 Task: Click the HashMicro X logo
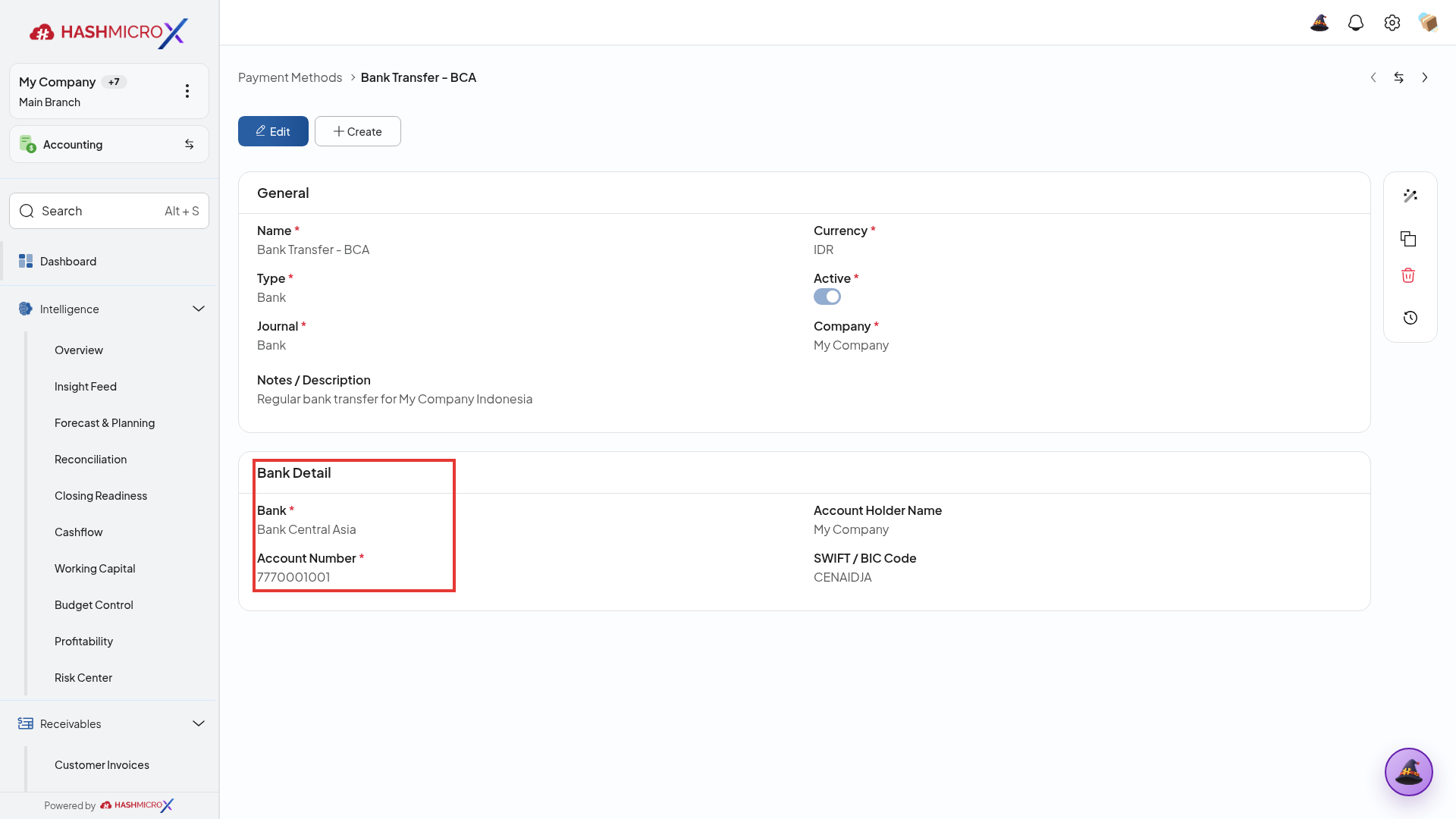click(109, 33)
